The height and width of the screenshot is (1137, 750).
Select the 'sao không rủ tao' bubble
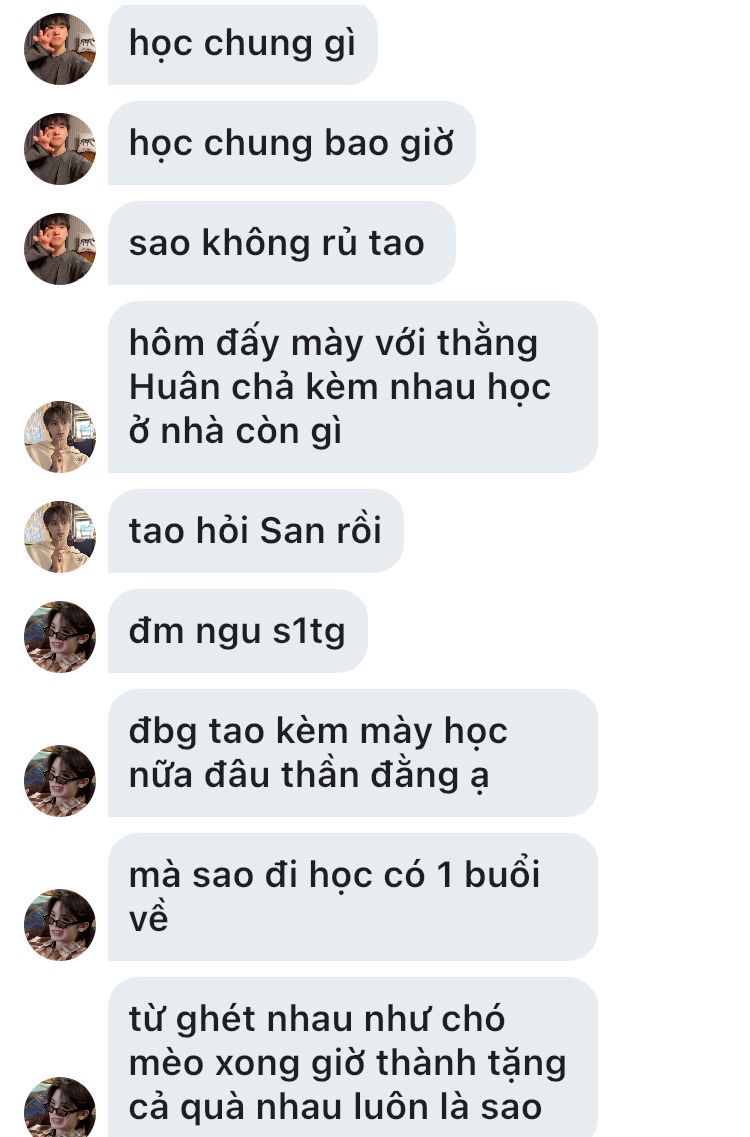[x=281, y=243]
